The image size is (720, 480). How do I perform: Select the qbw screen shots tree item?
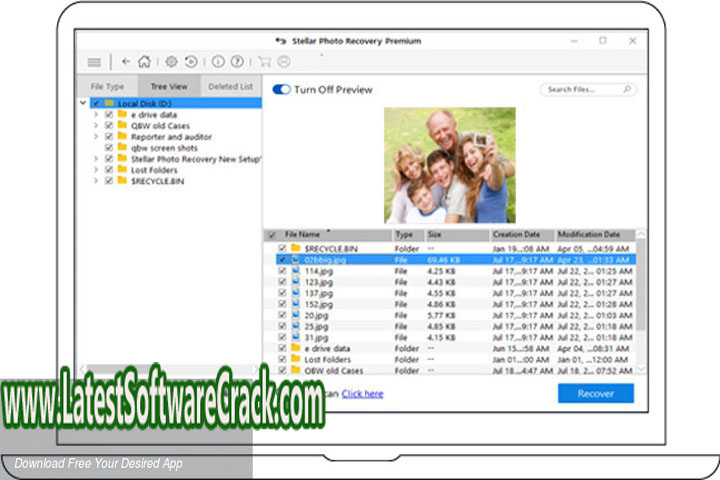(x=164, y=147)
